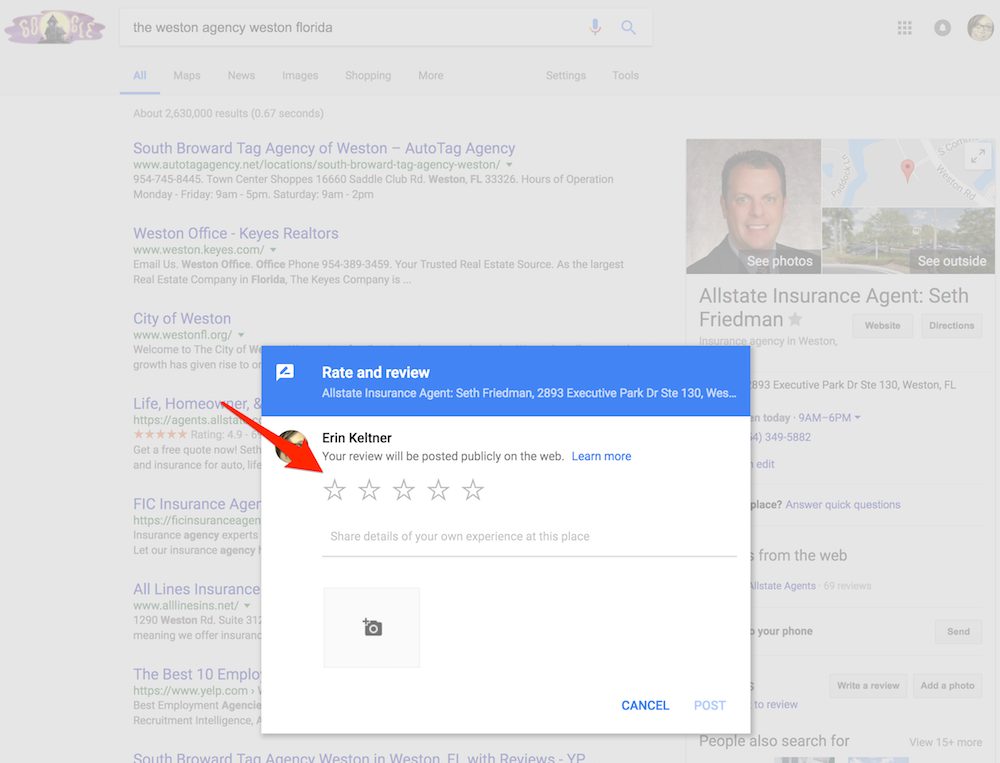The image size is (1000, 763).
Task: Cancel the review dialog
Action: pyautogui.click(x=645, y=705)
